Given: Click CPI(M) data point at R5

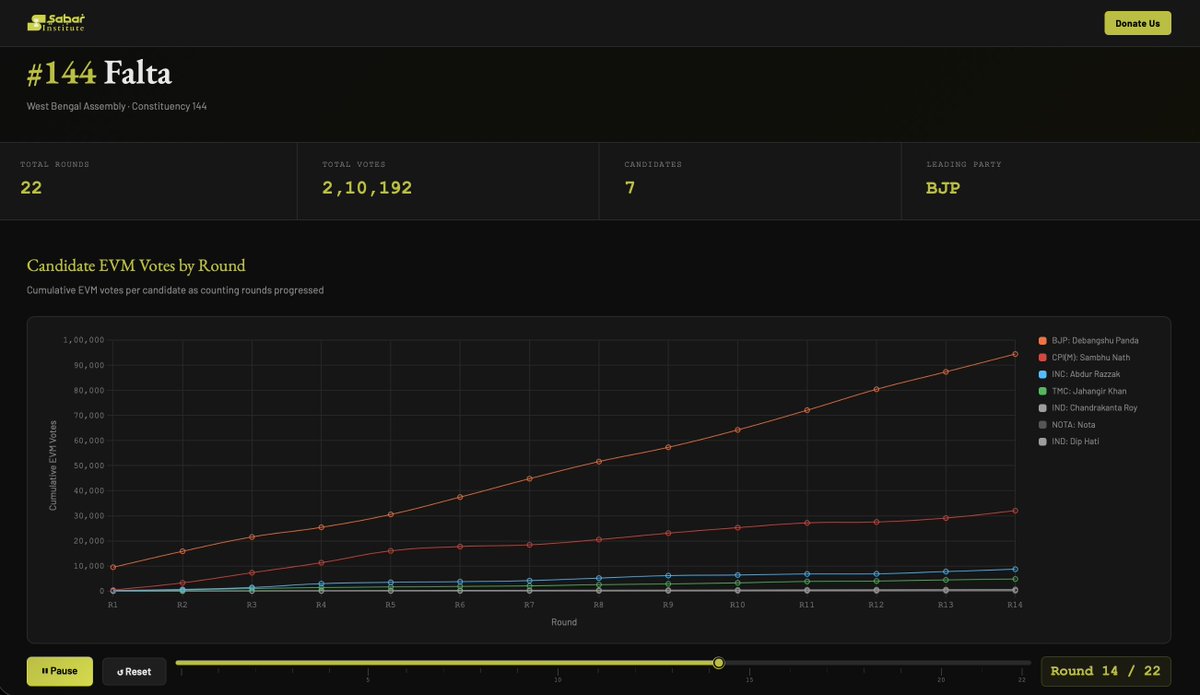Looking at the screenshot, I should (x=390, y=551).
